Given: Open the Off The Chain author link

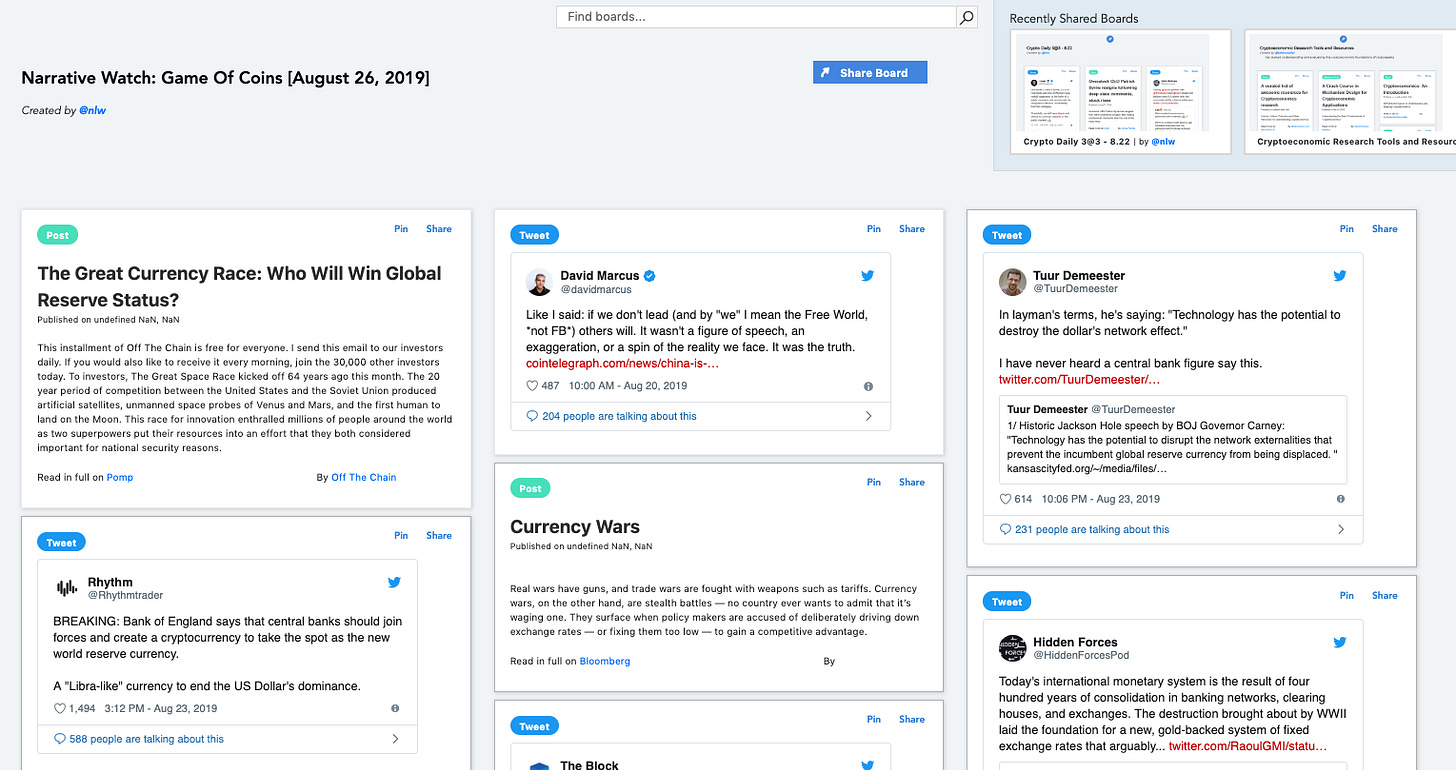Looking at the screenshot, I should click(364, 478).
